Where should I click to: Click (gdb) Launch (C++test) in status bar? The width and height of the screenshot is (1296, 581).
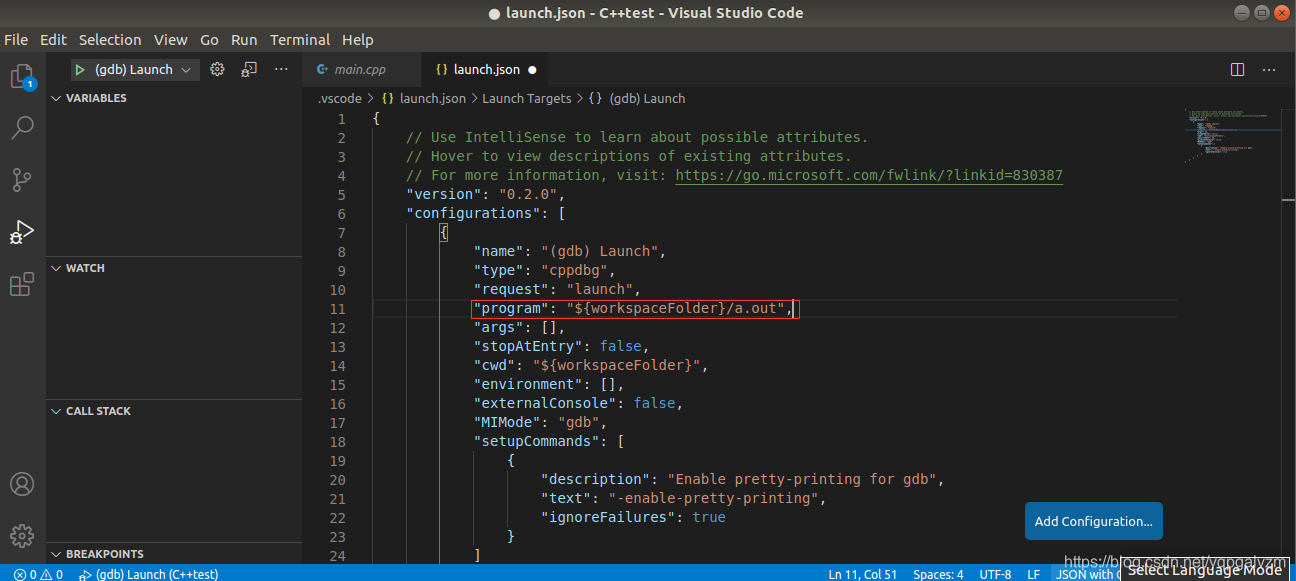pos(148,574)
